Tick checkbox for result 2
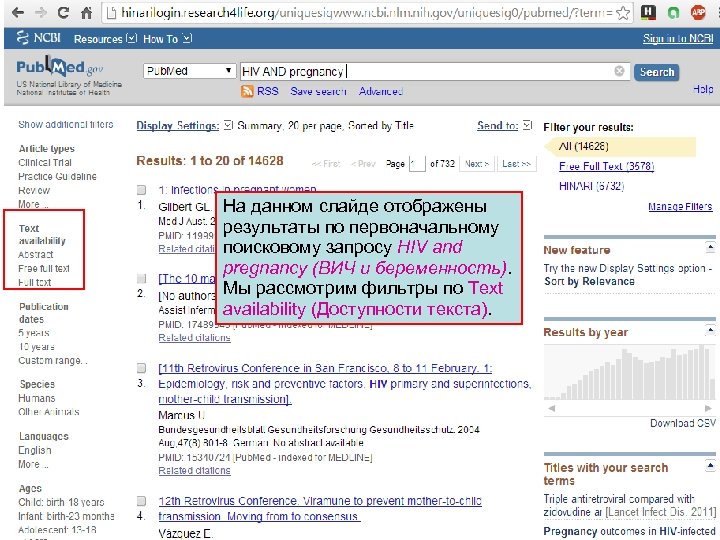Screen dimensions: 720x540 click(x=141, y=278)
